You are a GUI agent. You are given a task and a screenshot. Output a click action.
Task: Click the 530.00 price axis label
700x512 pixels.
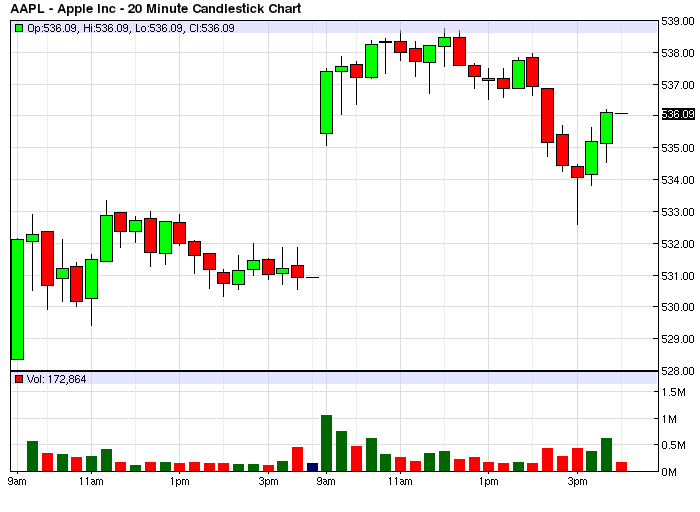point(678,307)
